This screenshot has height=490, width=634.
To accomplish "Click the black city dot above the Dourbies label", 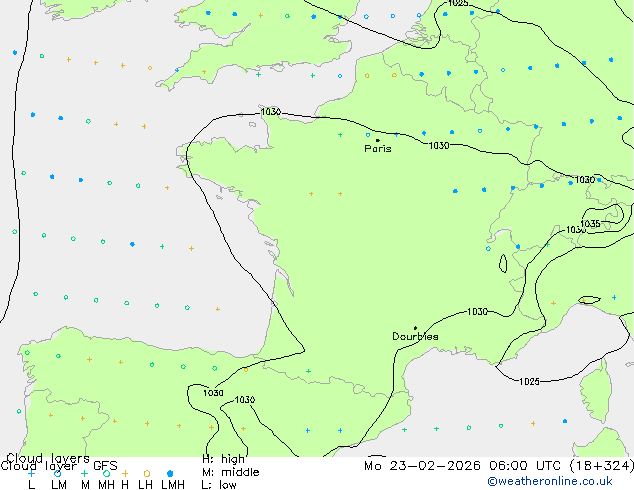I will [415, 328].
